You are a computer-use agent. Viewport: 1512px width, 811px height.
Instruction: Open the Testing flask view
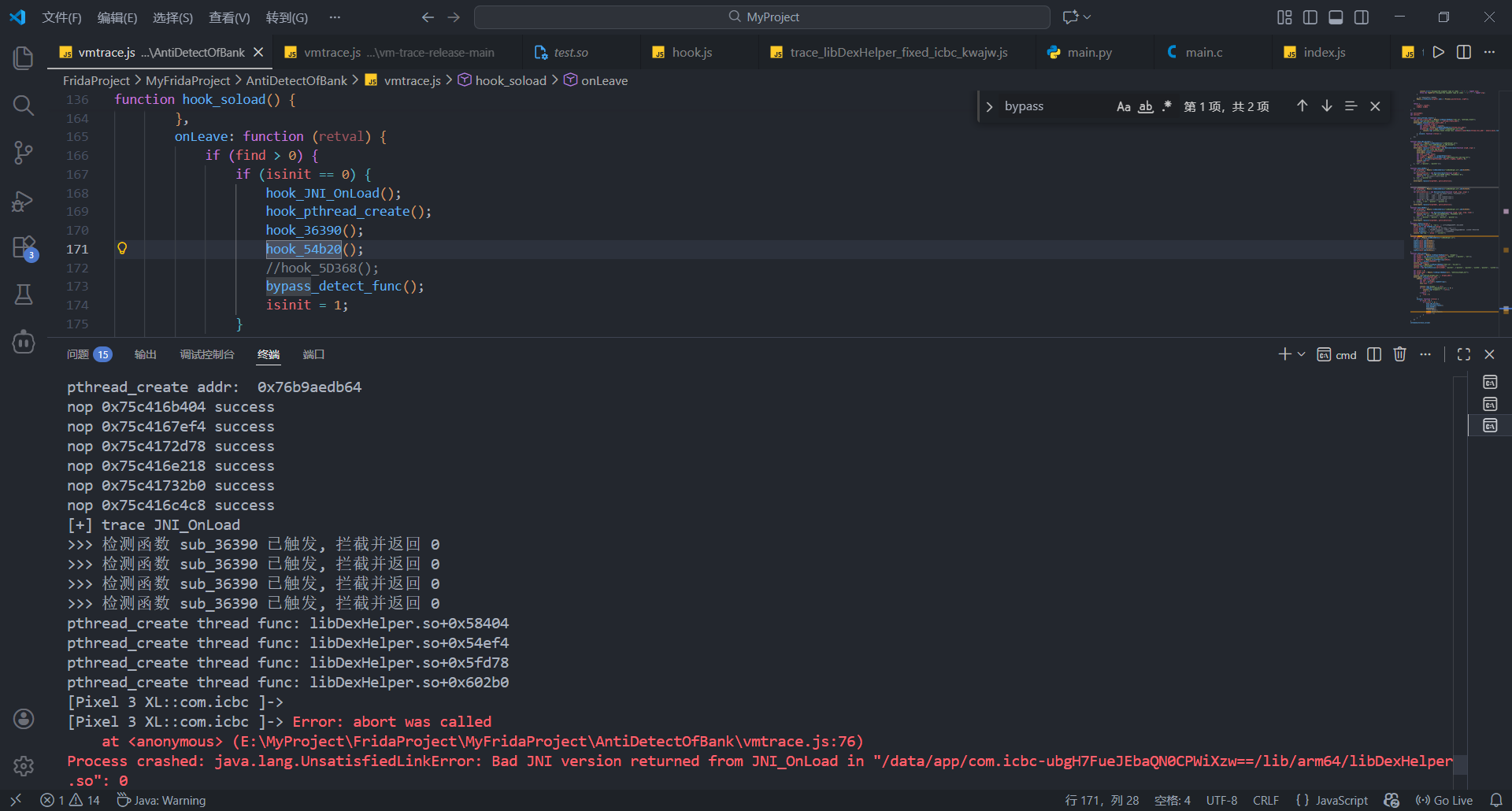pyautogui.click(x=24, y=294)
